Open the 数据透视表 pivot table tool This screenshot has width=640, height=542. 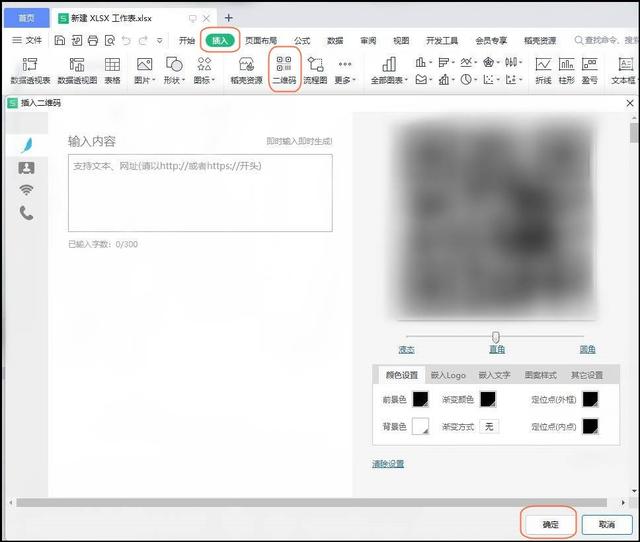[x=30, y=70]
